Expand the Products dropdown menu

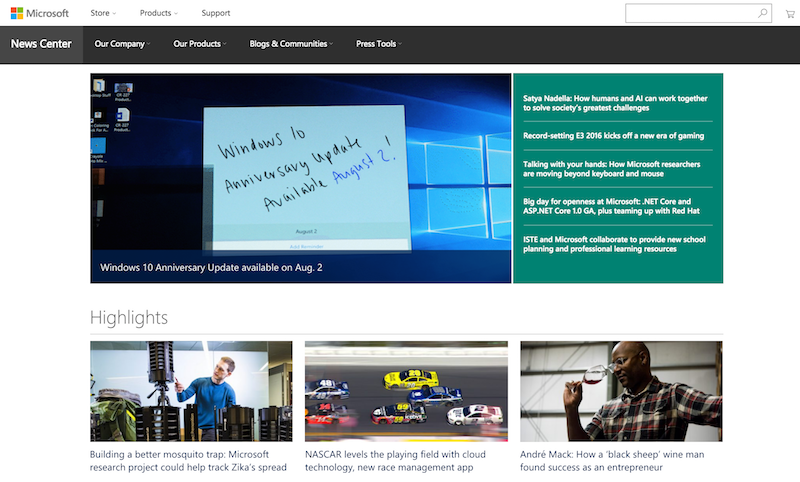[x=159, y=13]
